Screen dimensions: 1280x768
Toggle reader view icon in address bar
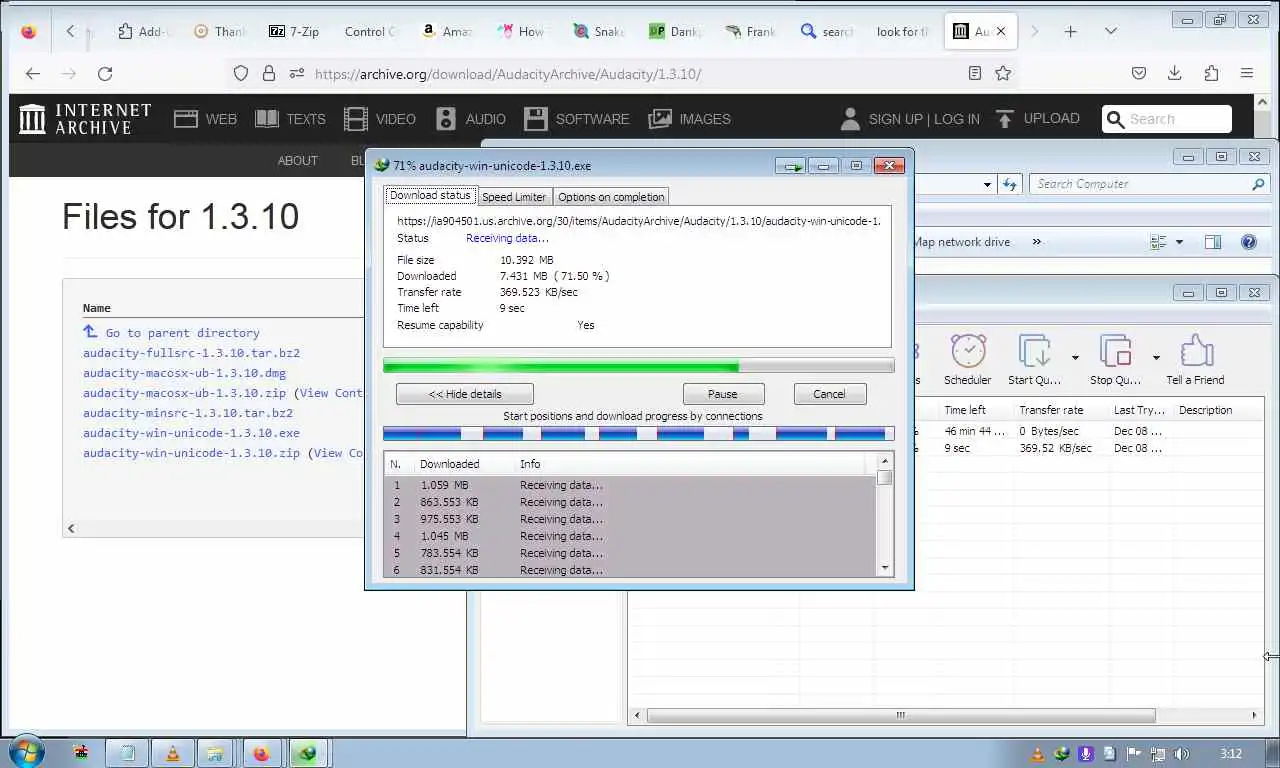(975, 73)
